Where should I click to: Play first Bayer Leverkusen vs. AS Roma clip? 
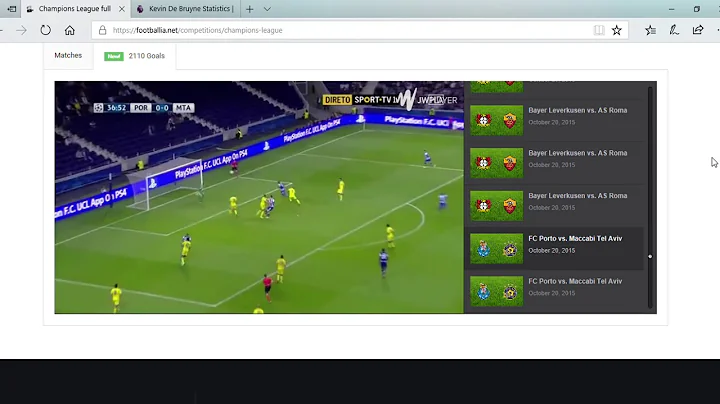554,120
